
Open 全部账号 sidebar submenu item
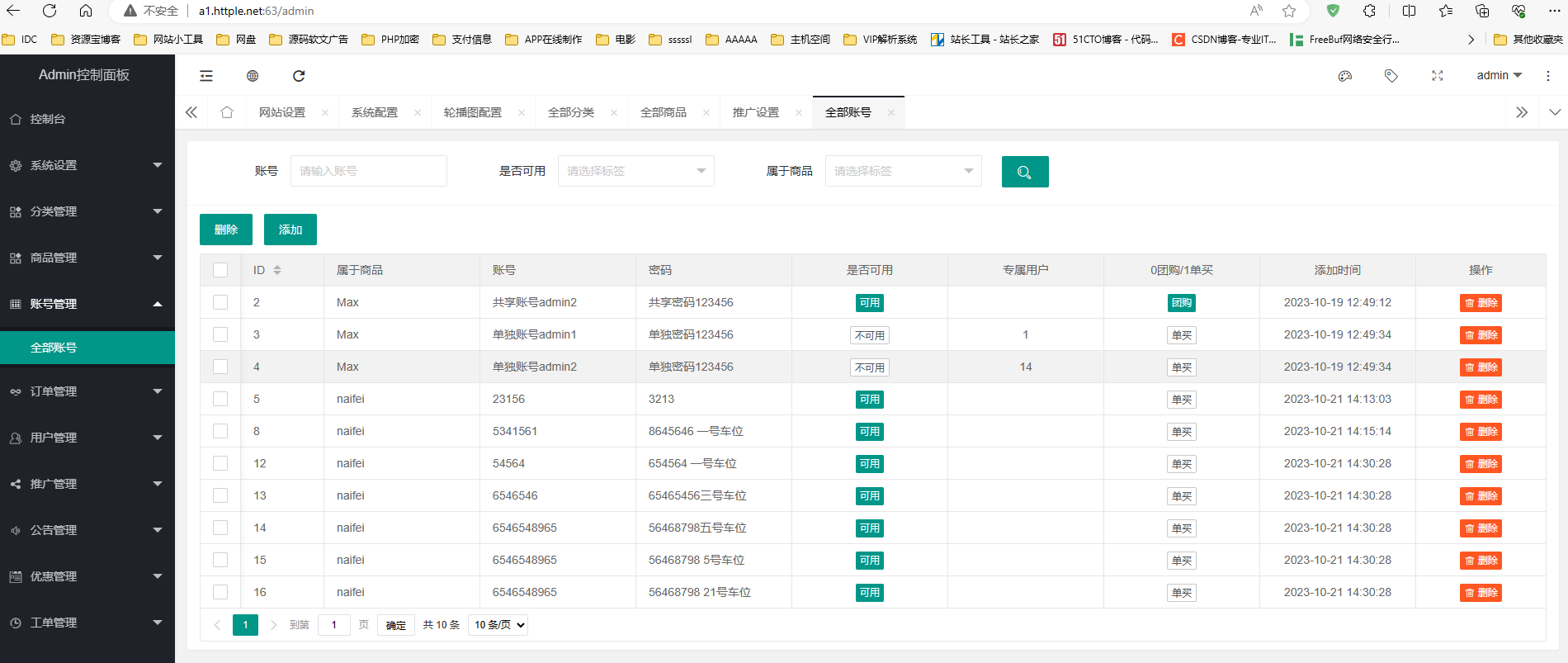click(87, 348)
